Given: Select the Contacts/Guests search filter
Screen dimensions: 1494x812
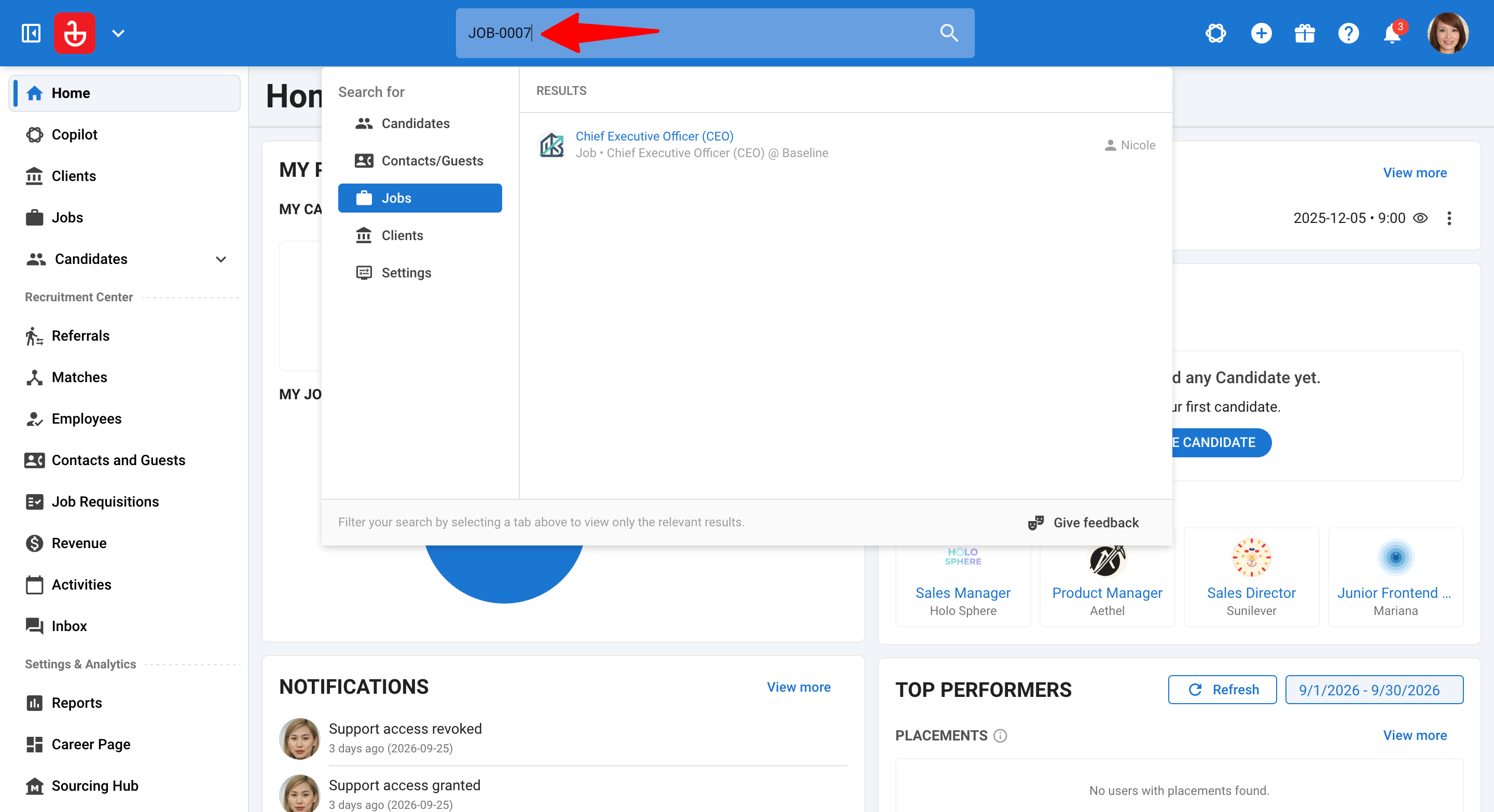Looking at the screenshot, I should [420, 161].
